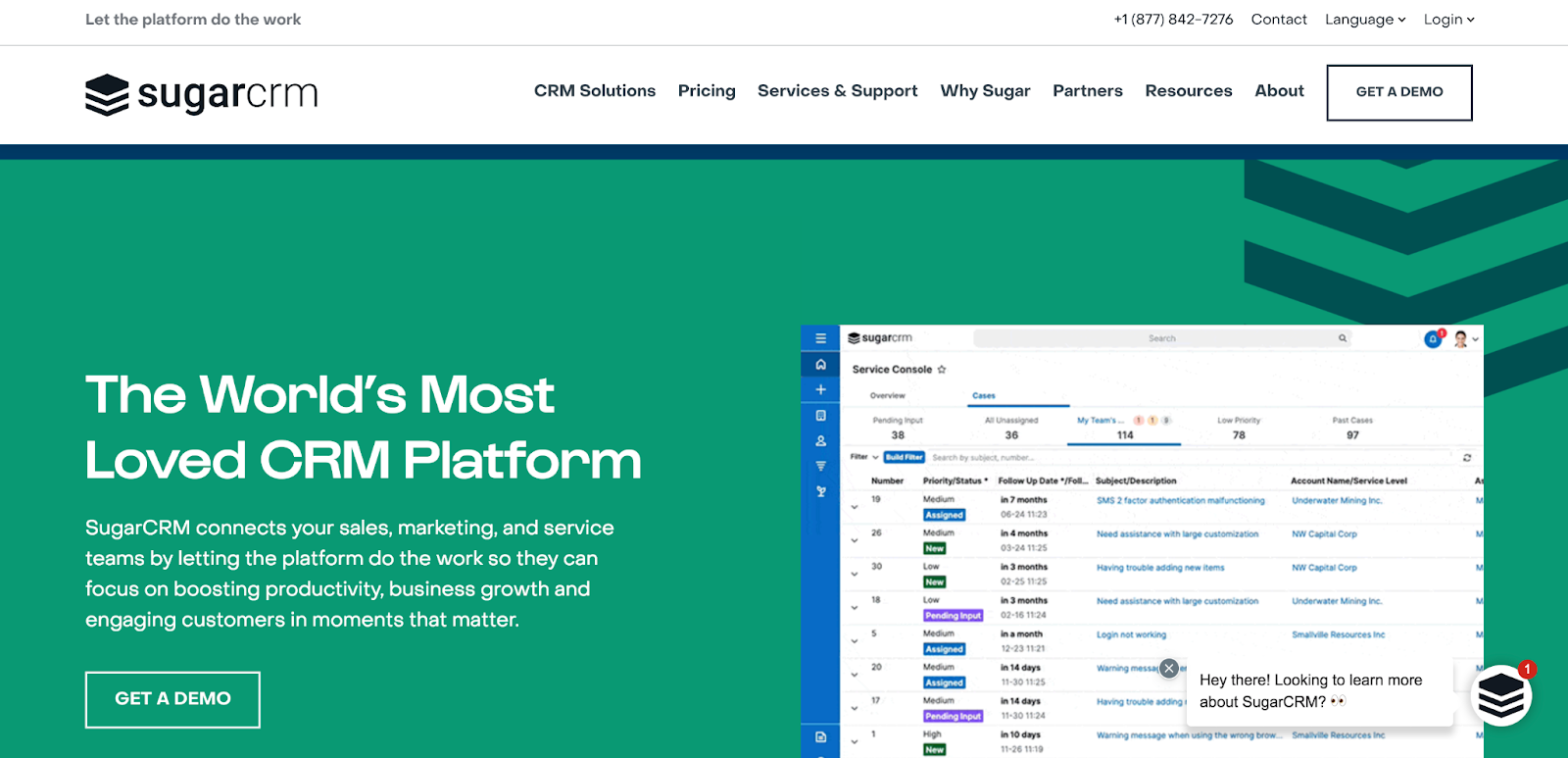Click the header GET A DEMO button

[x=1399, y=92]
